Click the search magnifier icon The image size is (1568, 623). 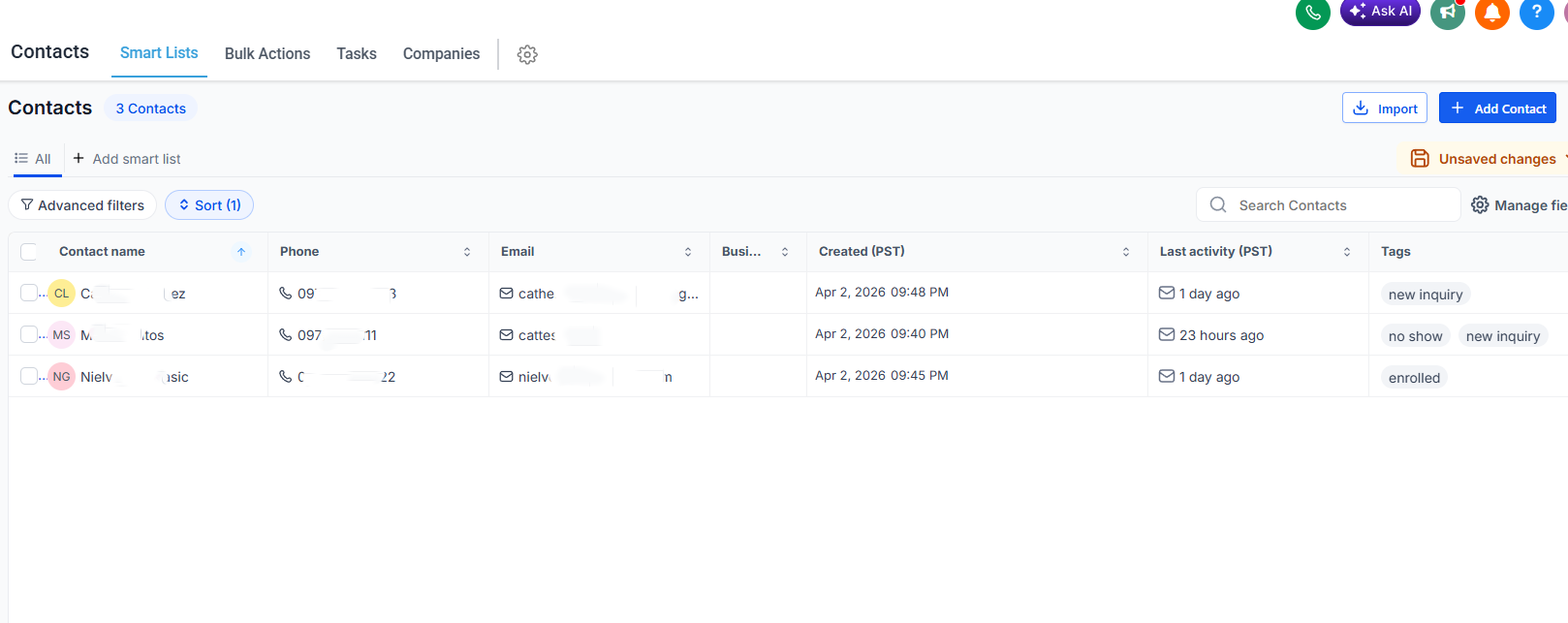(x=1218, y=205)
